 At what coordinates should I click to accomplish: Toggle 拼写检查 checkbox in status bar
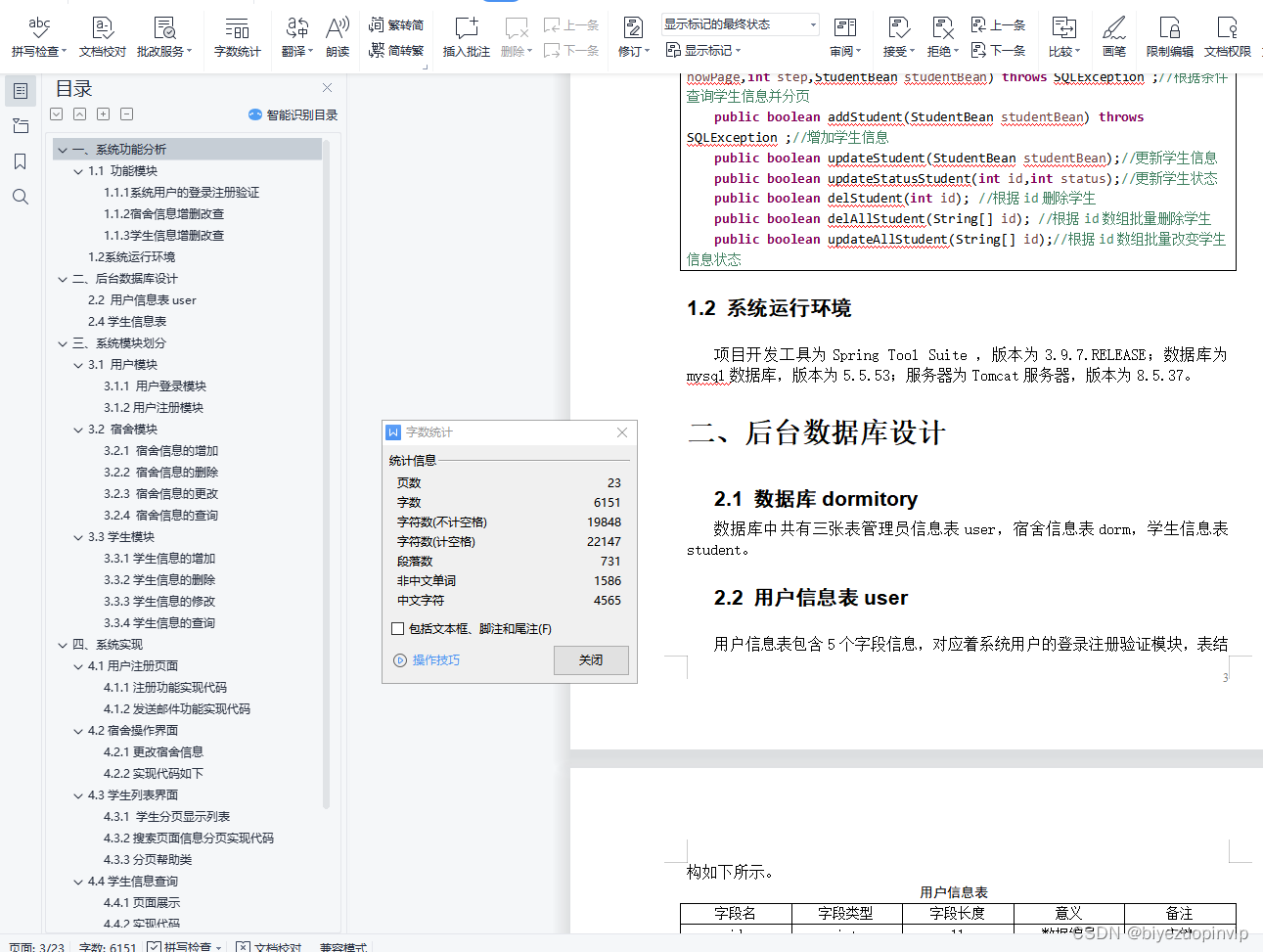pyautogui.click(x=154, y=947)
